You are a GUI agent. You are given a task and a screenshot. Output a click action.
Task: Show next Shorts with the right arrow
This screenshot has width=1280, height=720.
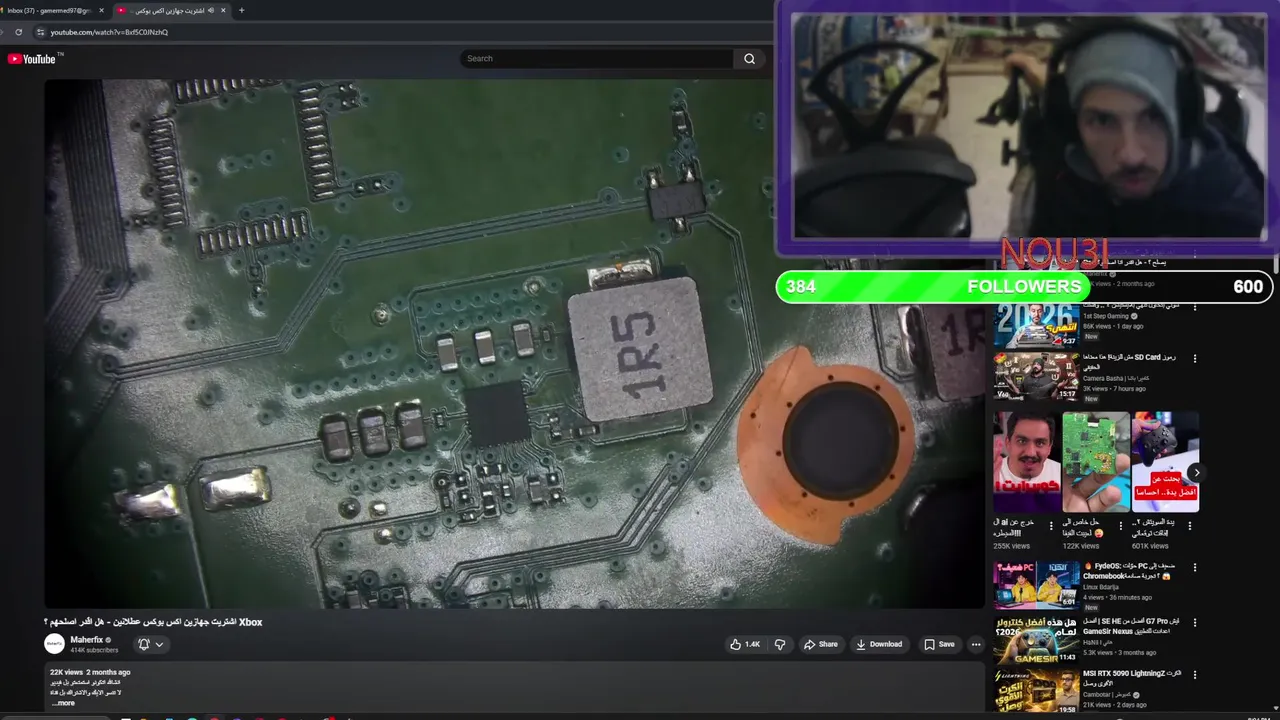(x=1197, y=473)
